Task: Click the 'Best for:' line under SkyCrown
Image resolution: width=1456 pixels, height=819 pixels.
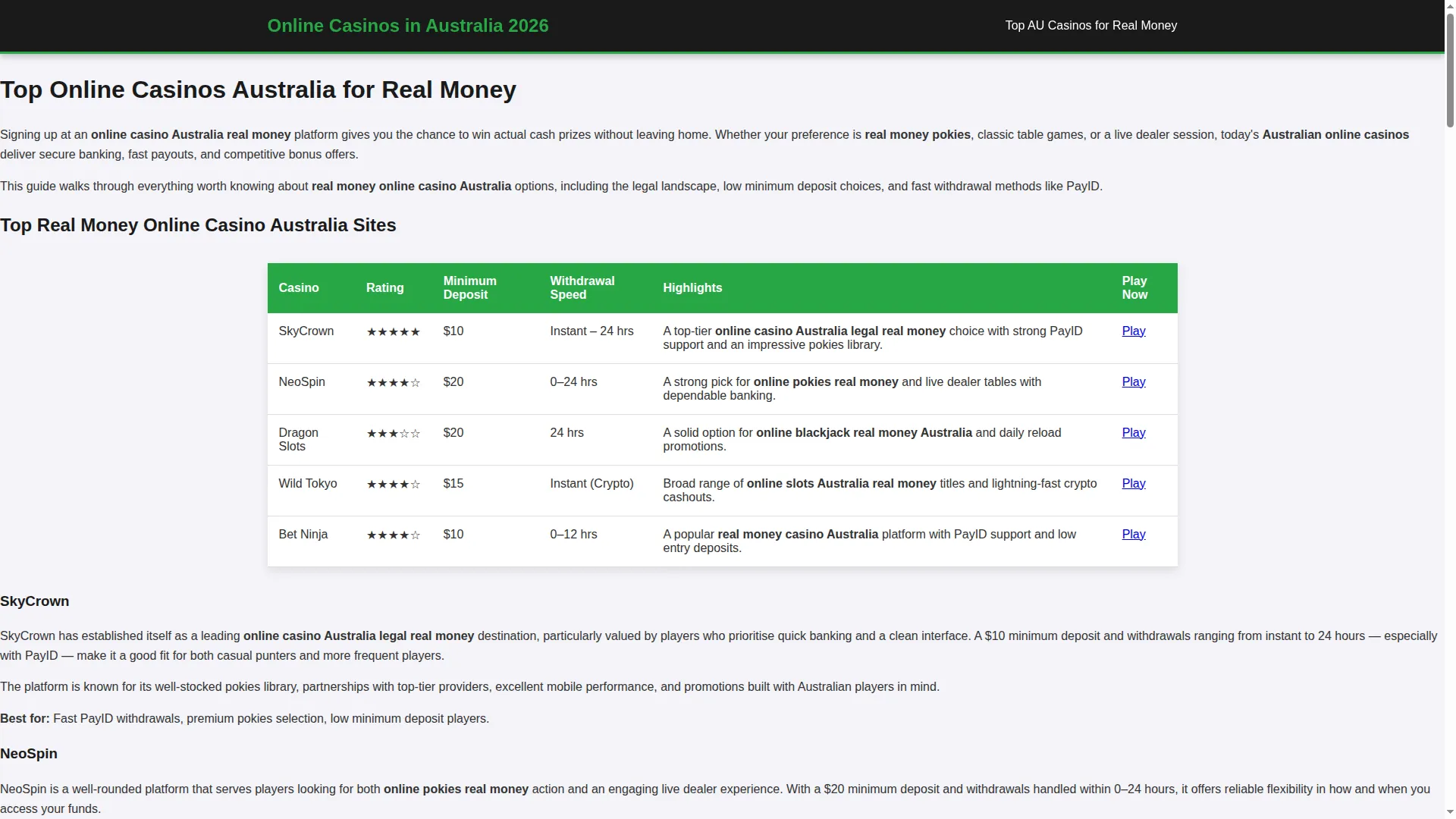Action: click(244, 719)
